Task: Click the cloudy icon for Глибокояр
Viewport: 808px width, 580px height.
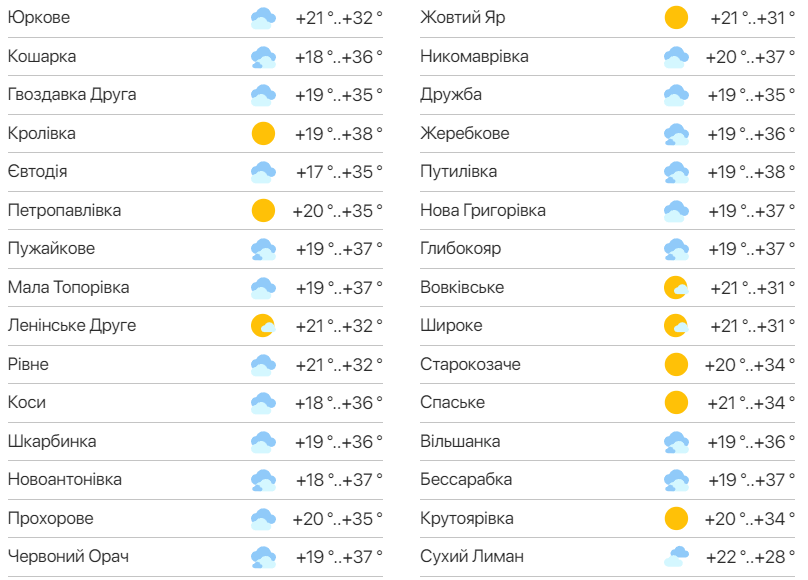Action: click(x=678, y=248)
